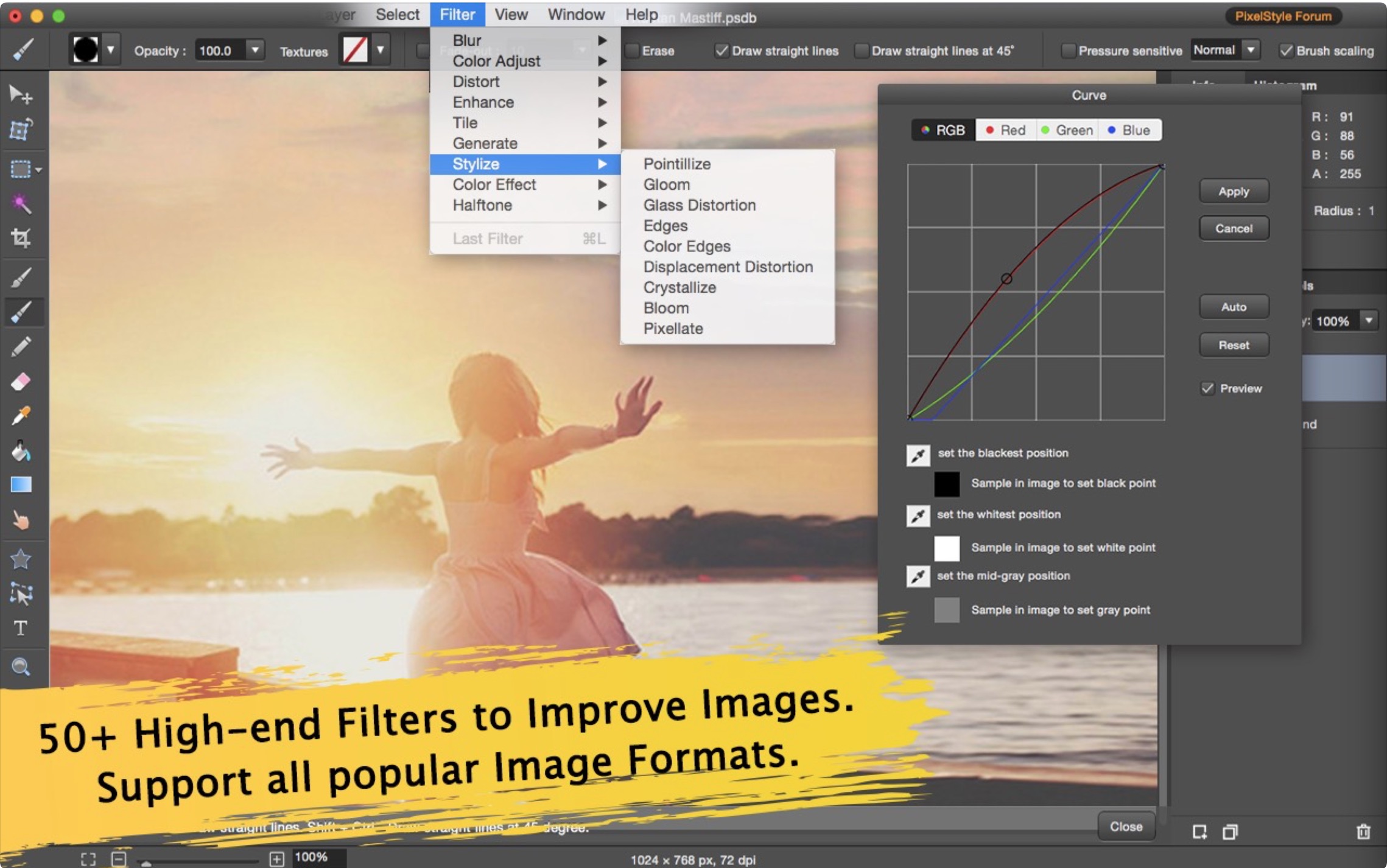This screenshot has width=1387, height=868.
Task: Switch to the Red channel tab
Action: (x=1006, y=130)
